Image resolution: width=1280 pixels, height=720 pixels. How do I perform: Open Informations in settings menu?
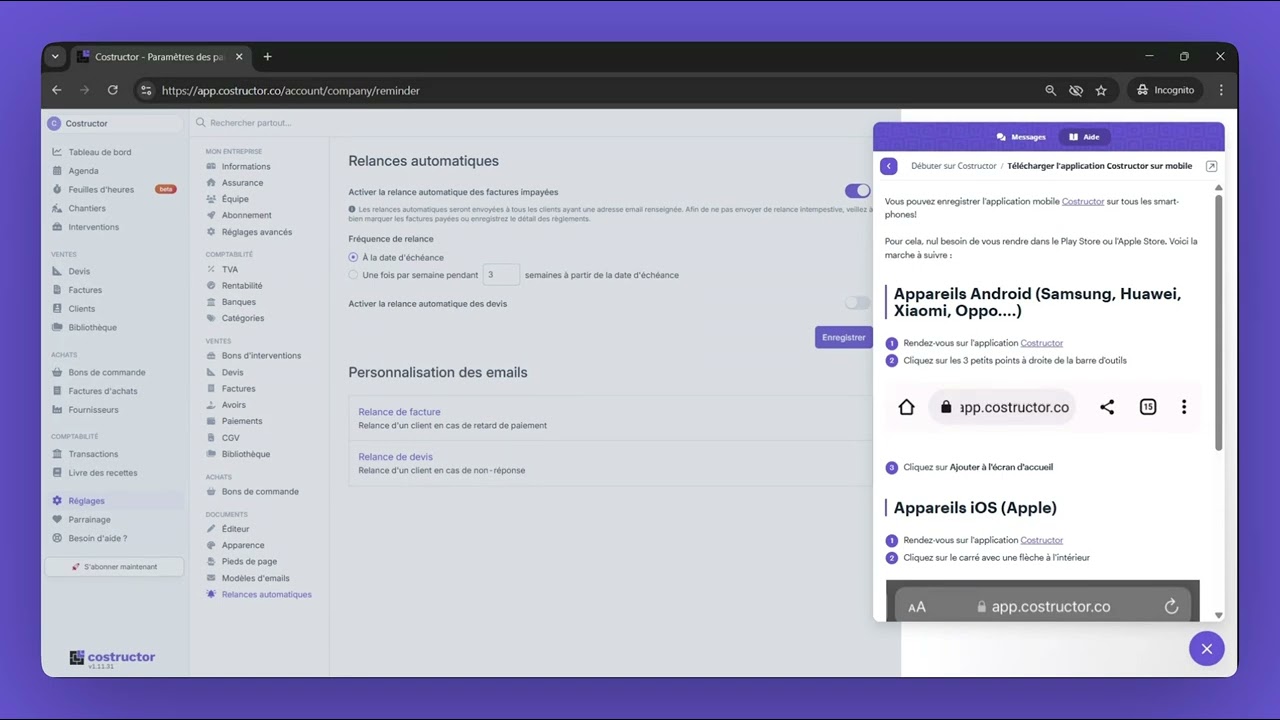245,167
